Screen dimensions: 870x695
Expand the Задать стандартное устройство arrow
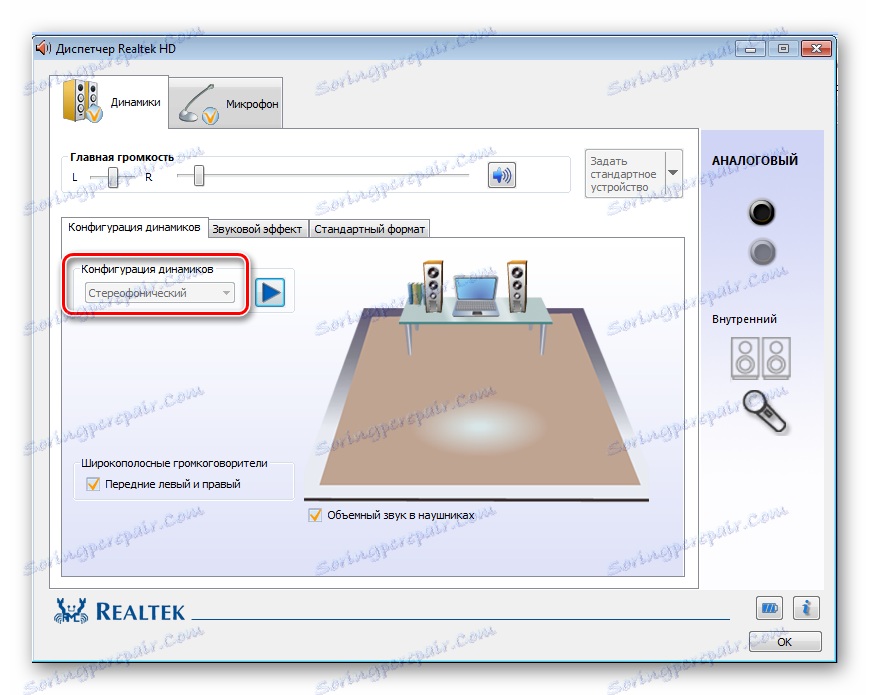pos(674,173)
